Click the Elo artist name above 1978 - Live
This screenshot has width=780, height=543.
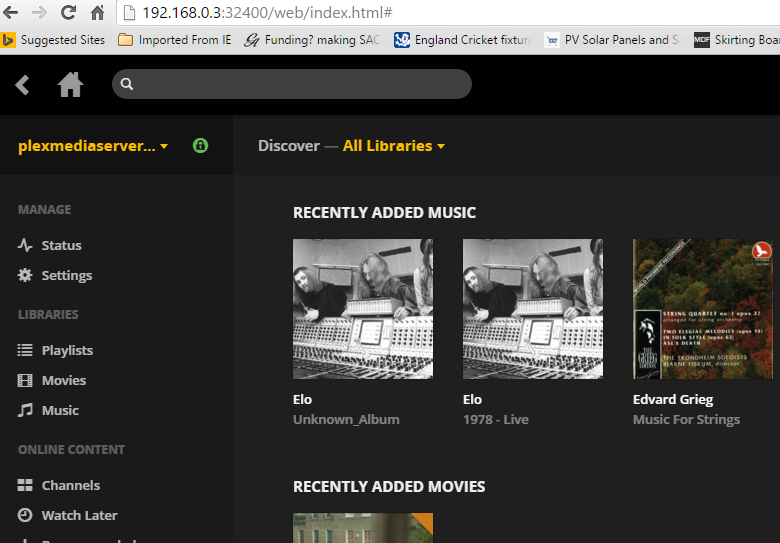pos(473,399)
